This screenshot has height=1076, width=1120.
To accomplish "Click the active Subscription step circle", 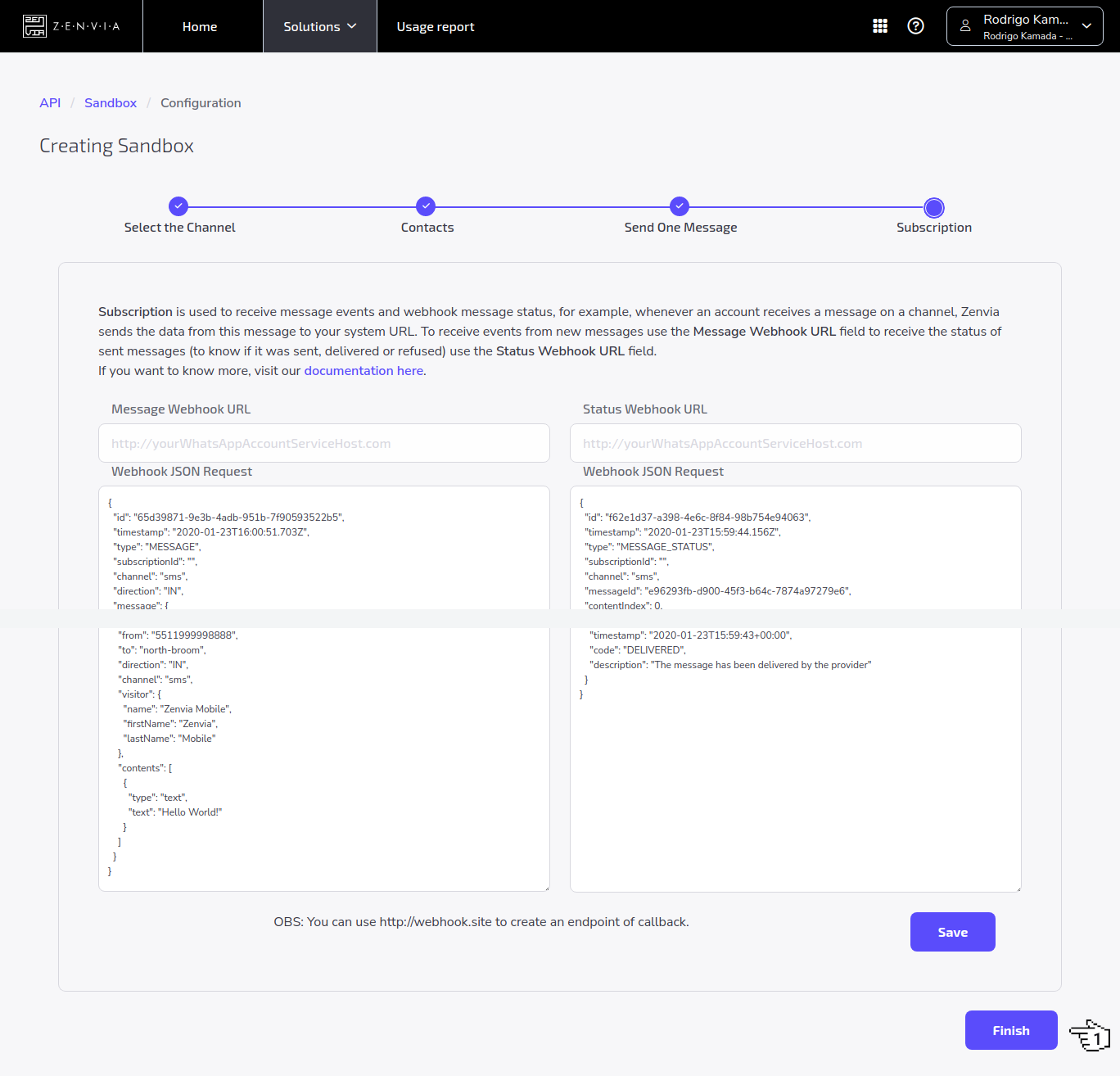I will [x=933, y=206].
